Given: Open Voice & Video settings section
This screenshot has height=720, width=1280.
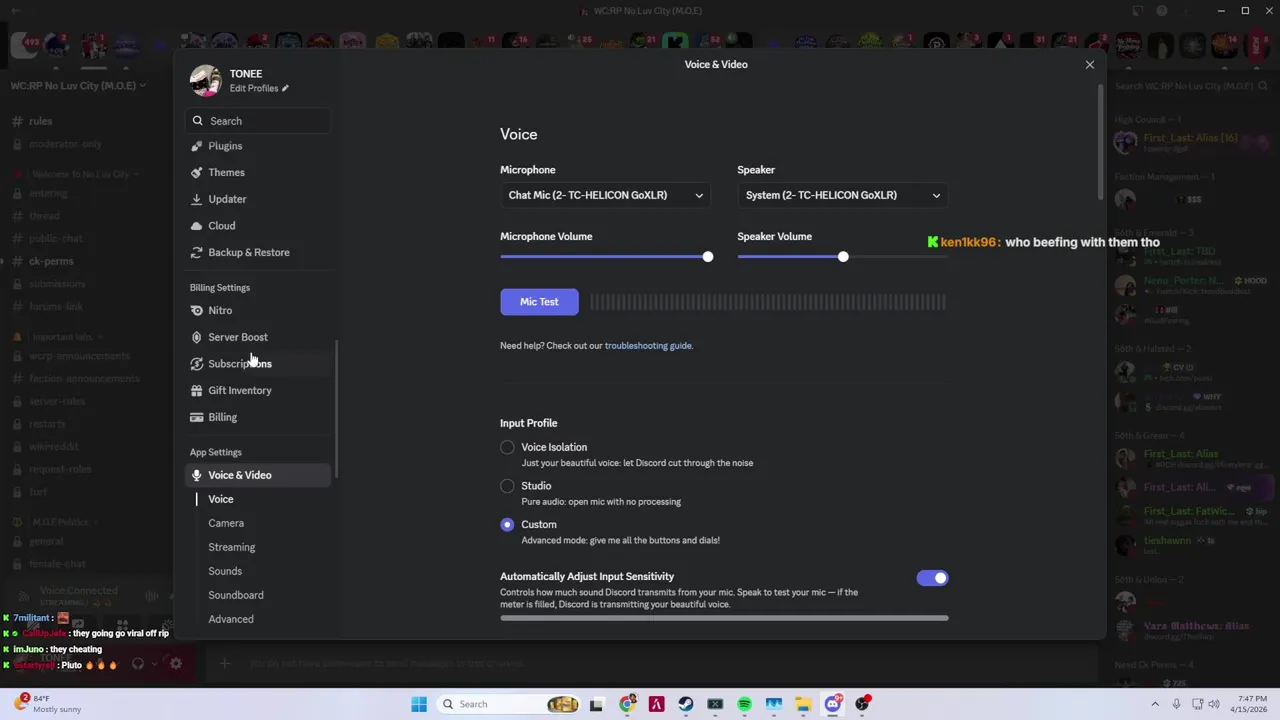Looking at the screenshot, I should (258, 475).
